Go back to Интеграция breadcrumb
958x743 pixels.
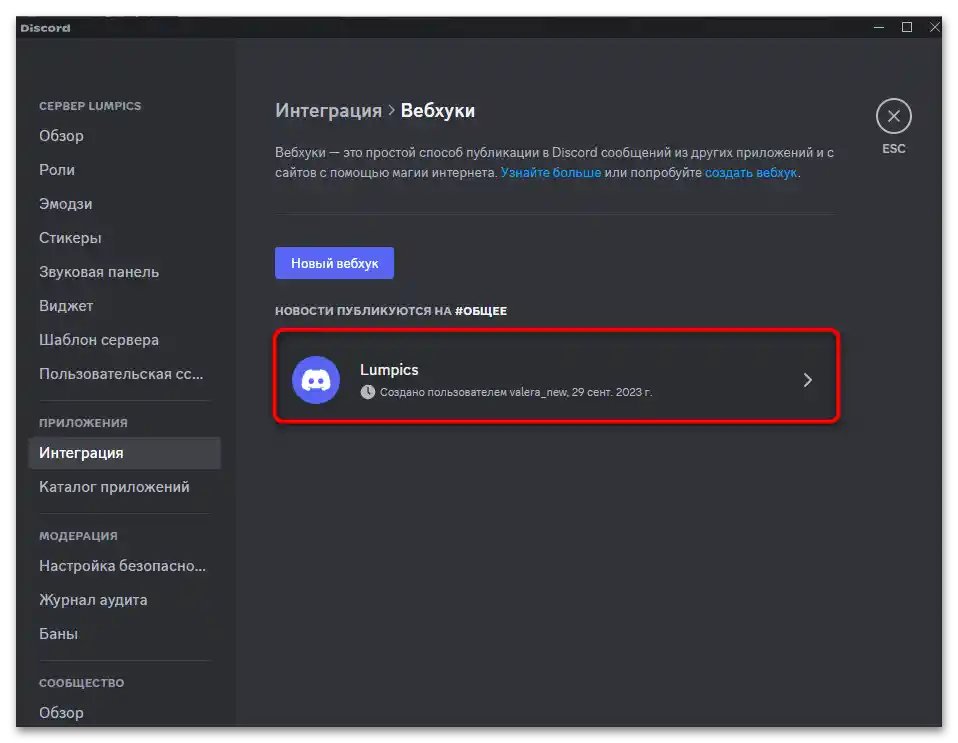328,111
